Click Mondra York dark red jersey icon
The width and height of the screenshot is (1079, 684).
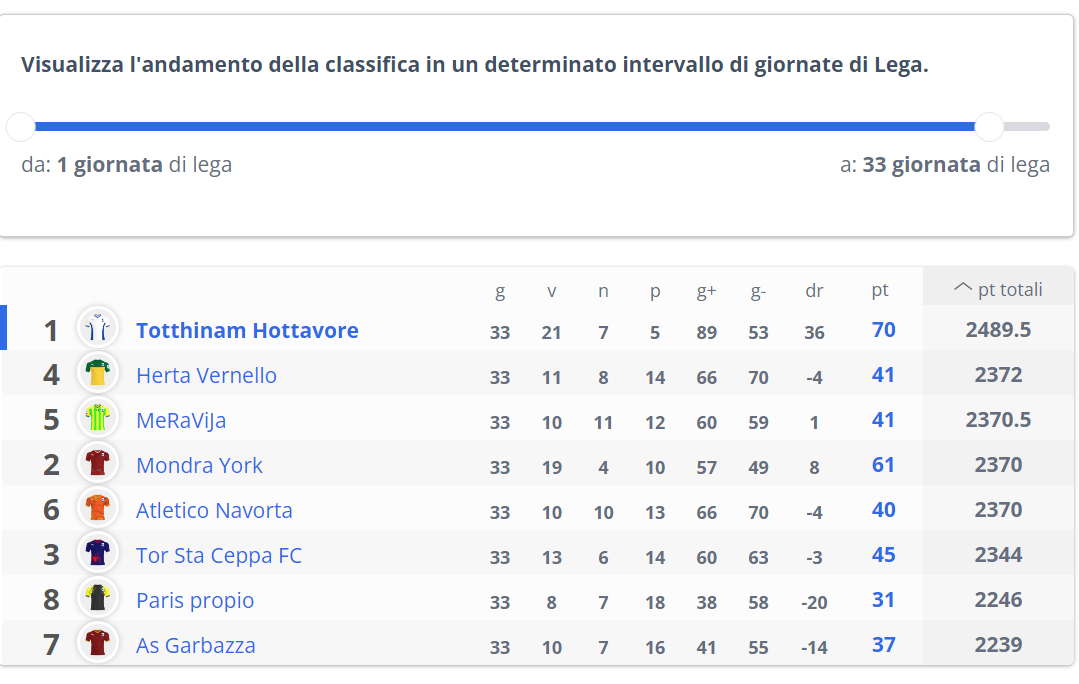tap(98, 463)
